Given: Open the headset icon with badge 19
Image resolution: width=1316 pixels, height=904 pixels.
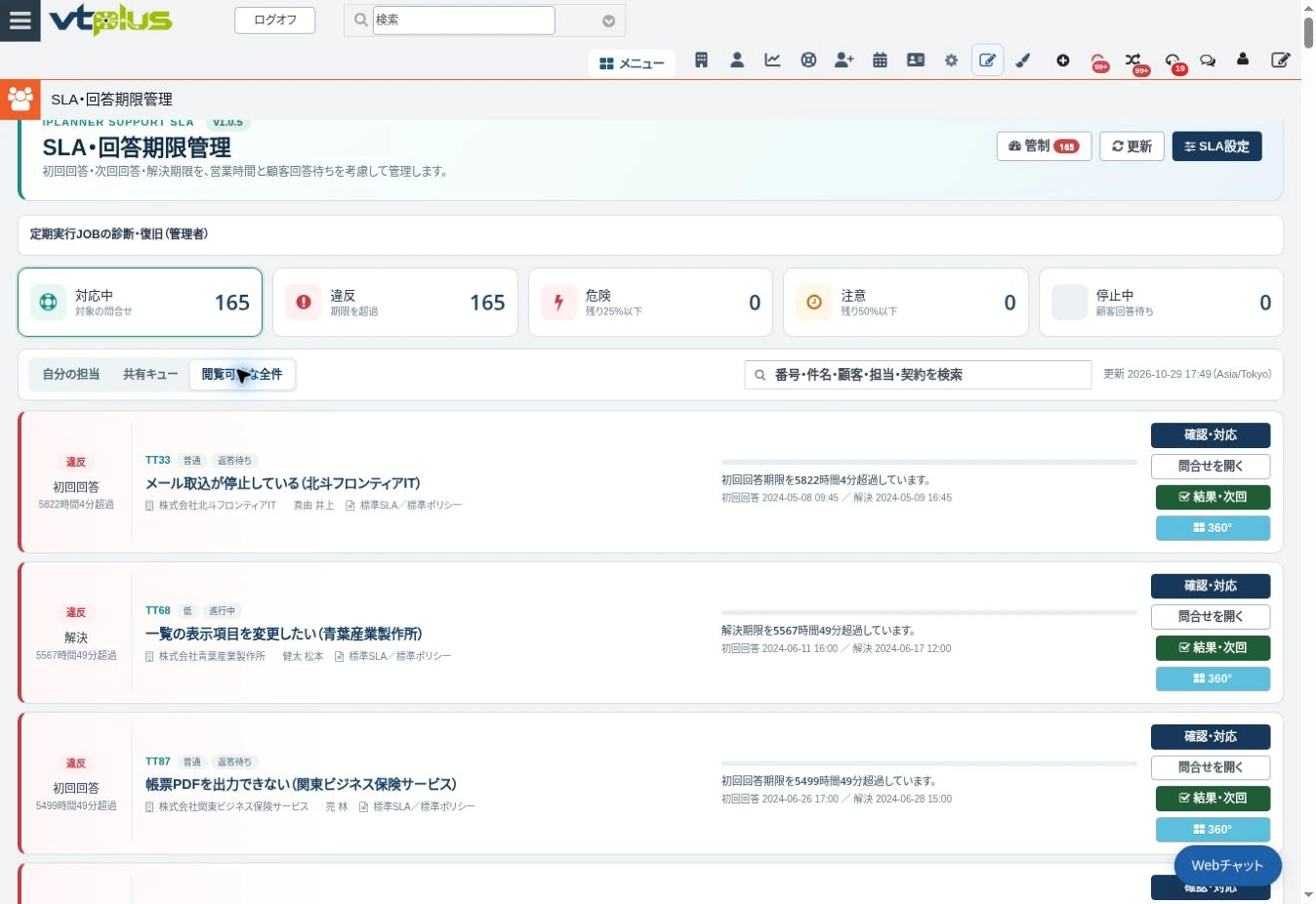Looking at the screenshot, I should (1173, 62).
